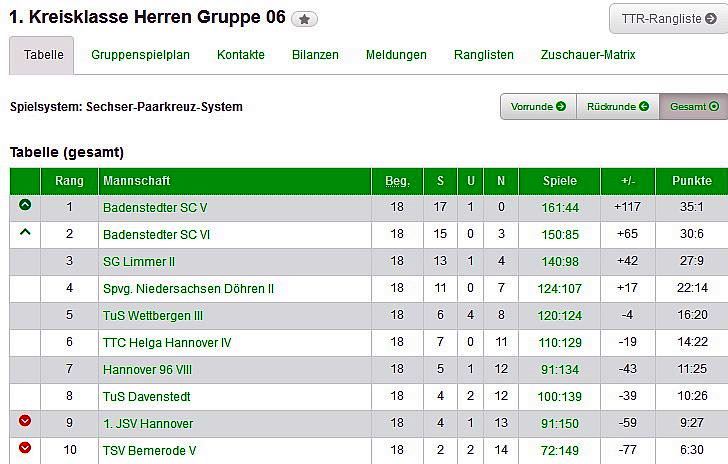
Task: Click the green promotion arrow for Badenstedter SC V
Action: tap(25, 205)
